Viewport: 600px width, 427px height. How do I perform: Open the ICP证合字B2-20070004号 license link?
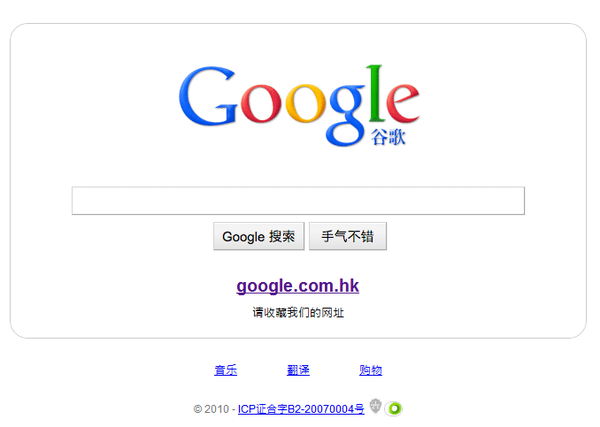point(301,409)
